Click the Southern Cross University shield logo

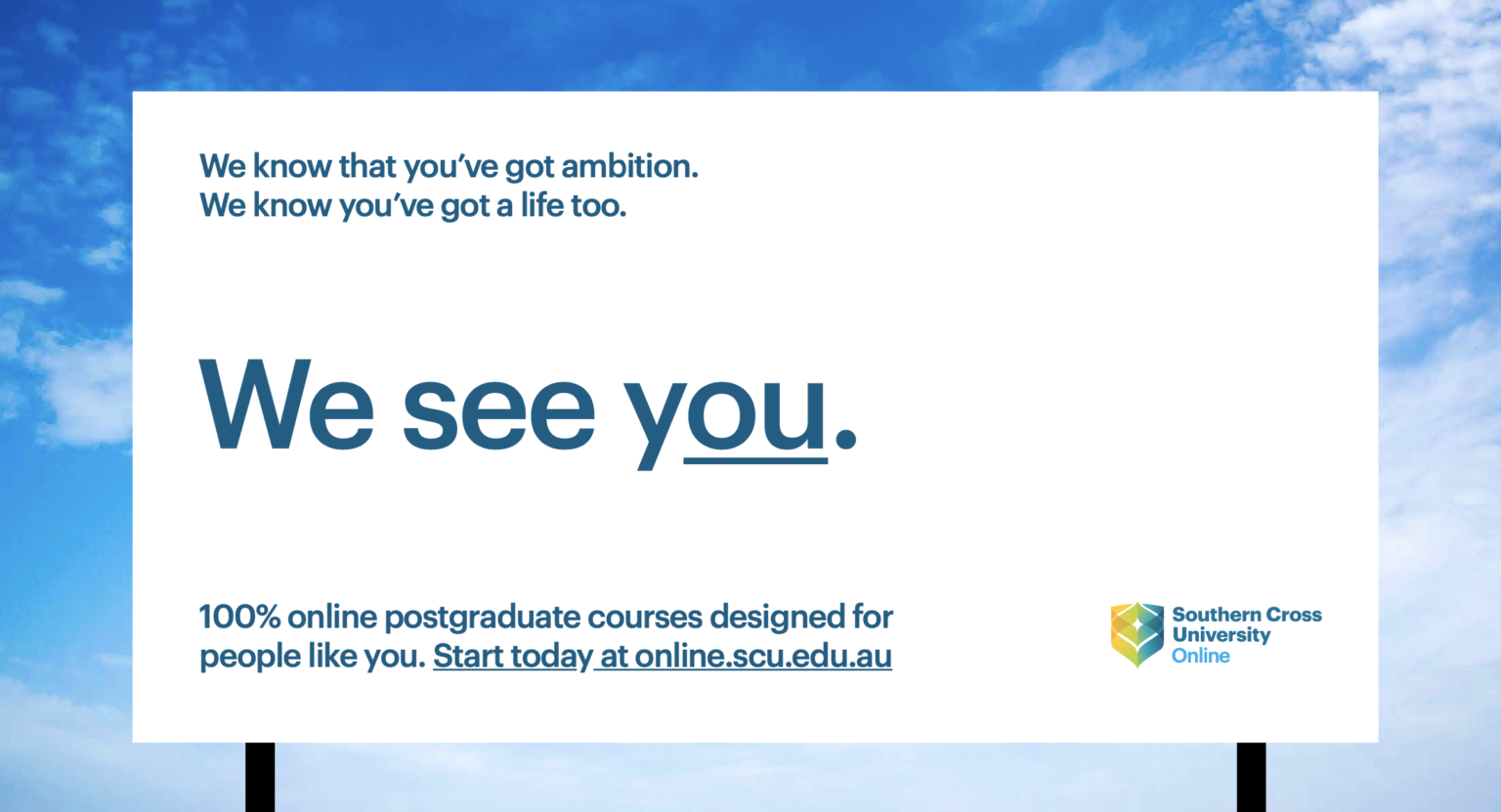coord(1136,635)
